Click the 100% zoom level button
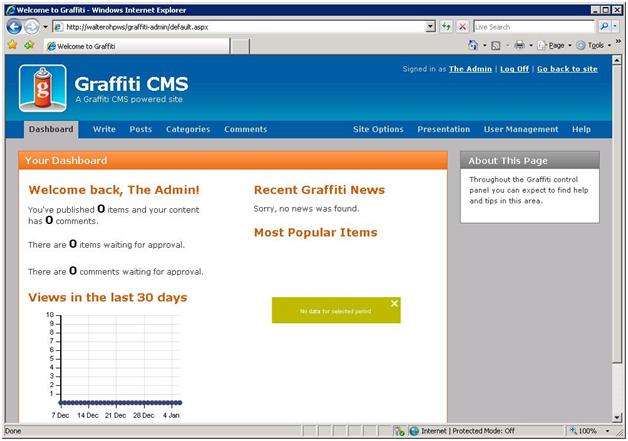Screen dimensions: 628x441 click(x=583, y=431)
